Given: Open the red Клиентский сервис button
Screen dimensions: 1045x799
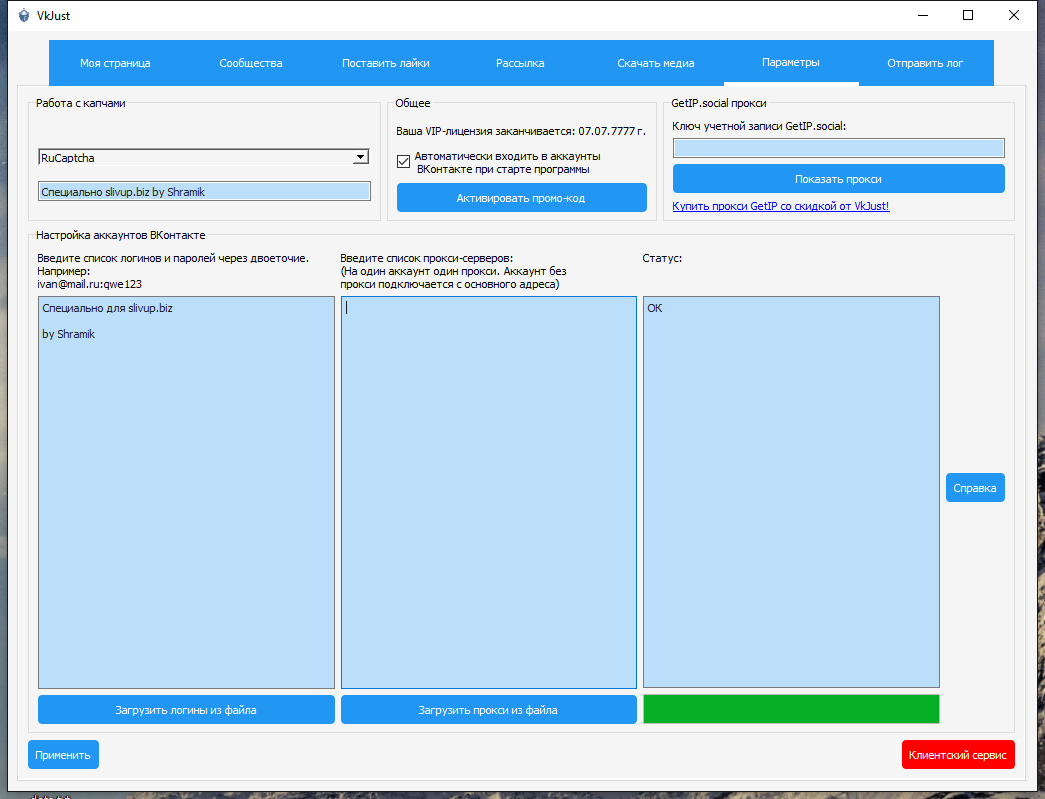Looking at the screenshot, I should point(958,755).
